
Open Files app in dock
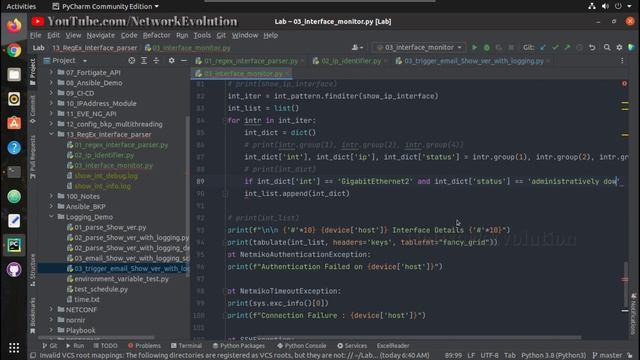[14, 75]
